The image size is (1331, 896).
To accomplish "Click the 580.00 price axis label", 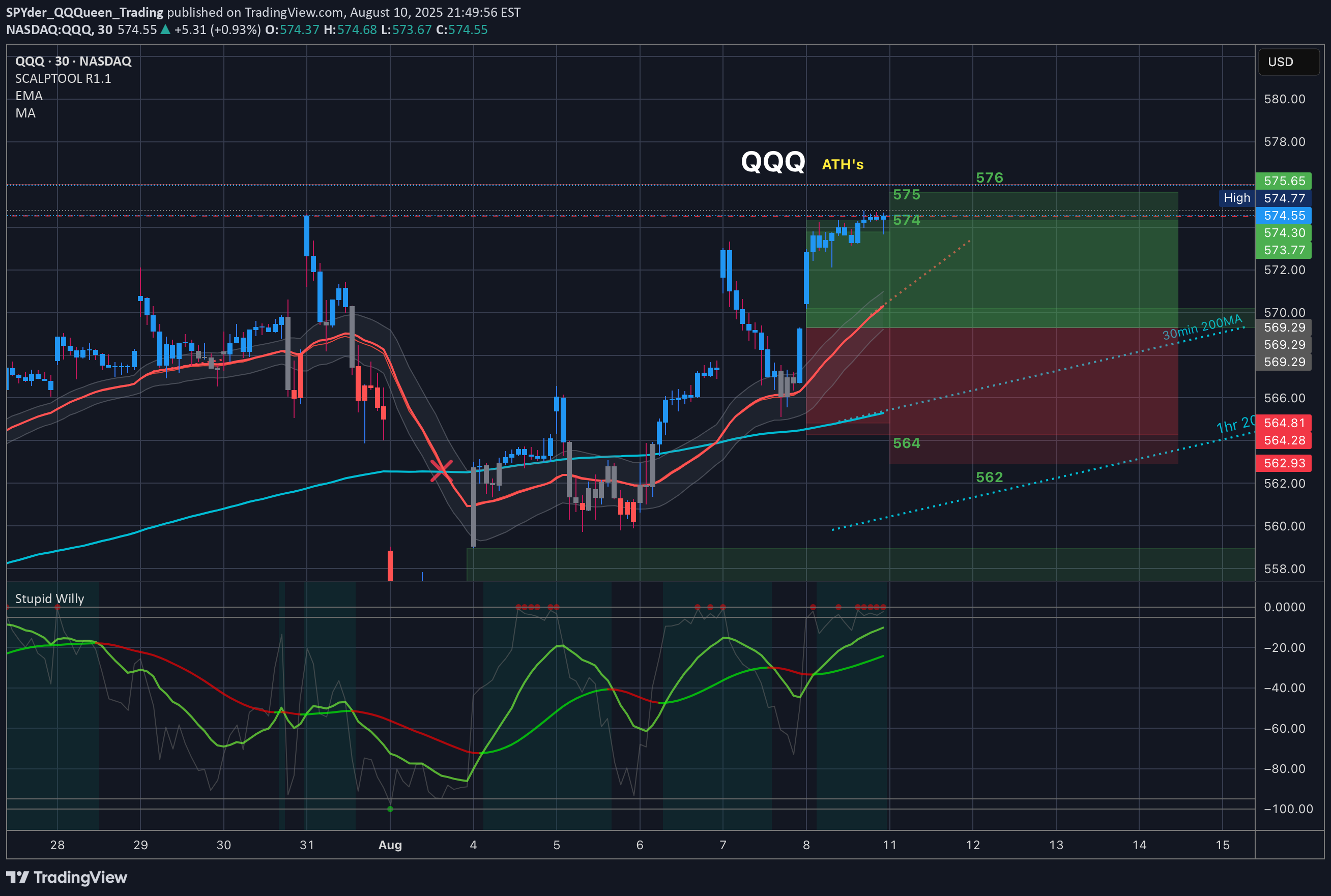I will [x=1285, y=99].
